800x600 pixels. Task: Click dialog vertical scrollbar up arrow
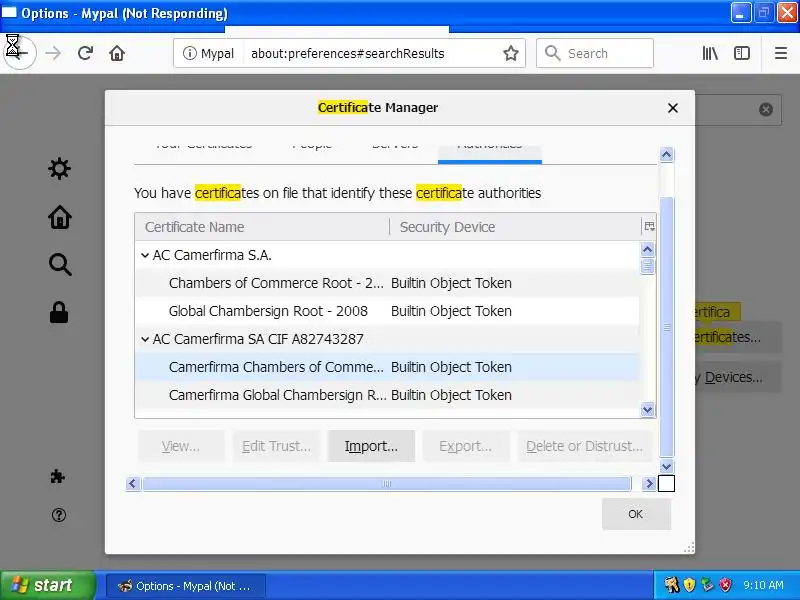click(x=666, y=155)
